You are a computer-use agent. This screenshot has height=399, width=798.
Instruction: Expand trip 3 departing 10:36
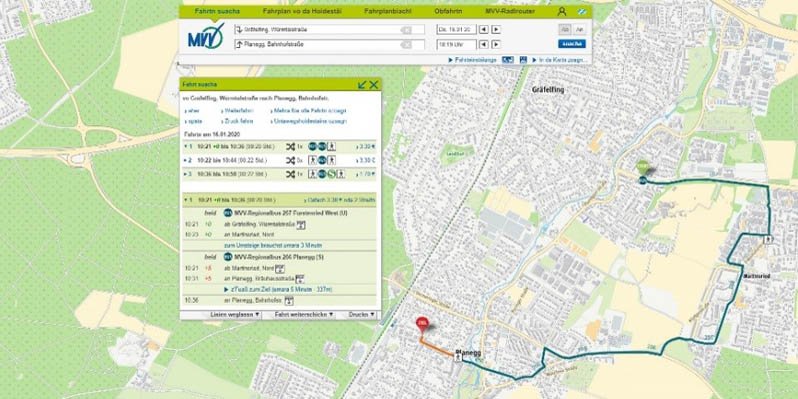(280, 174)
